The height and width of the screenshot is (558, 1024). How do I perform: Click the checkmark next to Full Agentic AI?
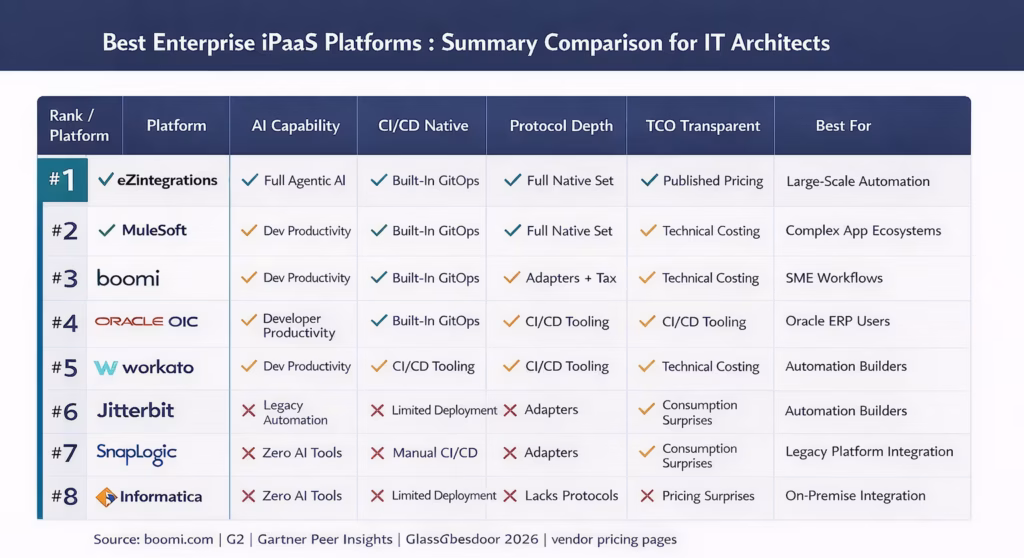click(x=249, y=180)
